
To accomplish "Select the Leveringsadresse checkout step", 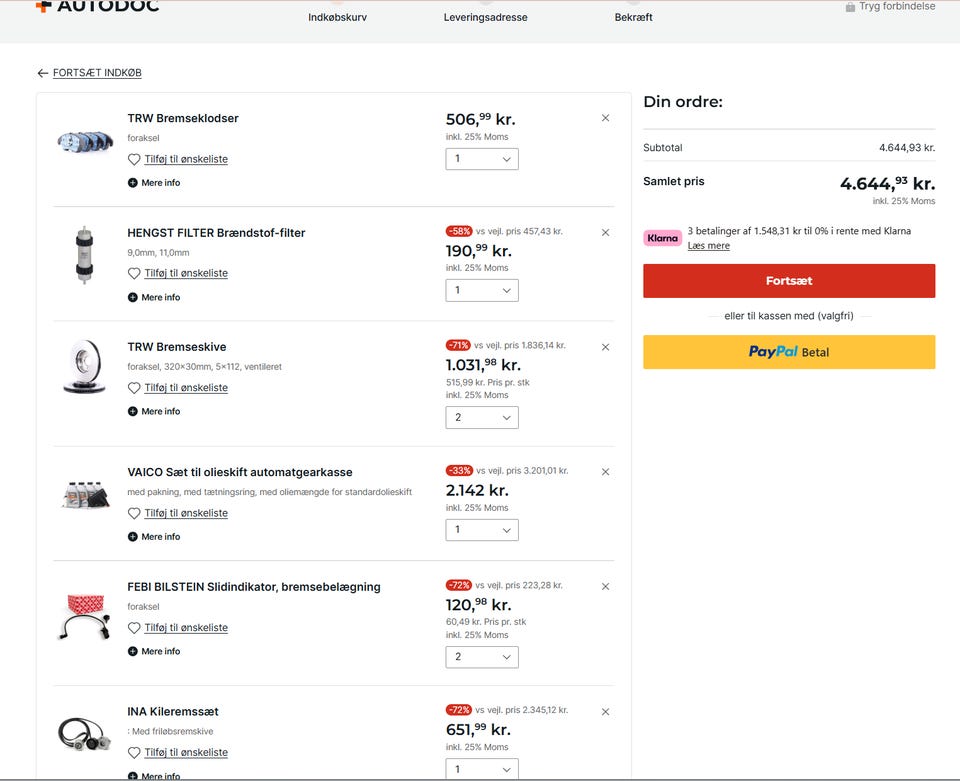I will click(486, 17).
